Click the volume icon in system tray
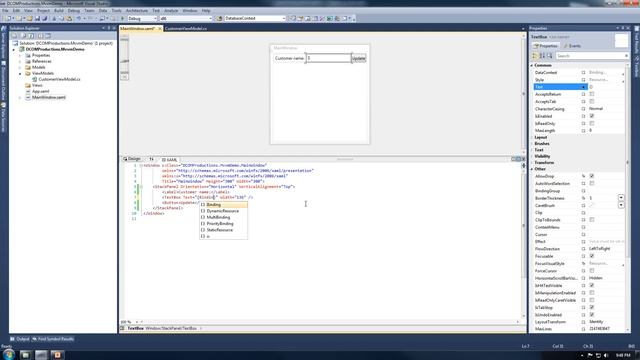 (606, 356)
